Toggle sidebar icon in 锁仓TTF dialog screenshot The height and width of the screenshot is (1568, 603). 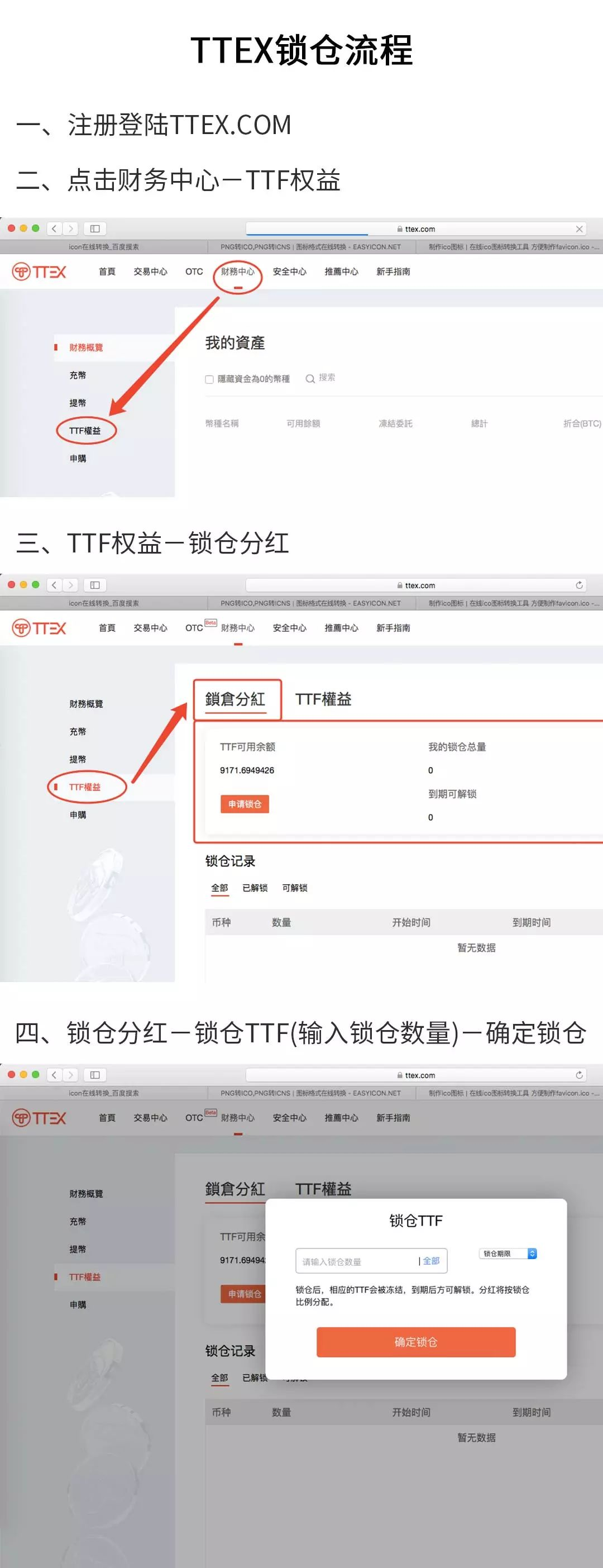[95, 1075]
